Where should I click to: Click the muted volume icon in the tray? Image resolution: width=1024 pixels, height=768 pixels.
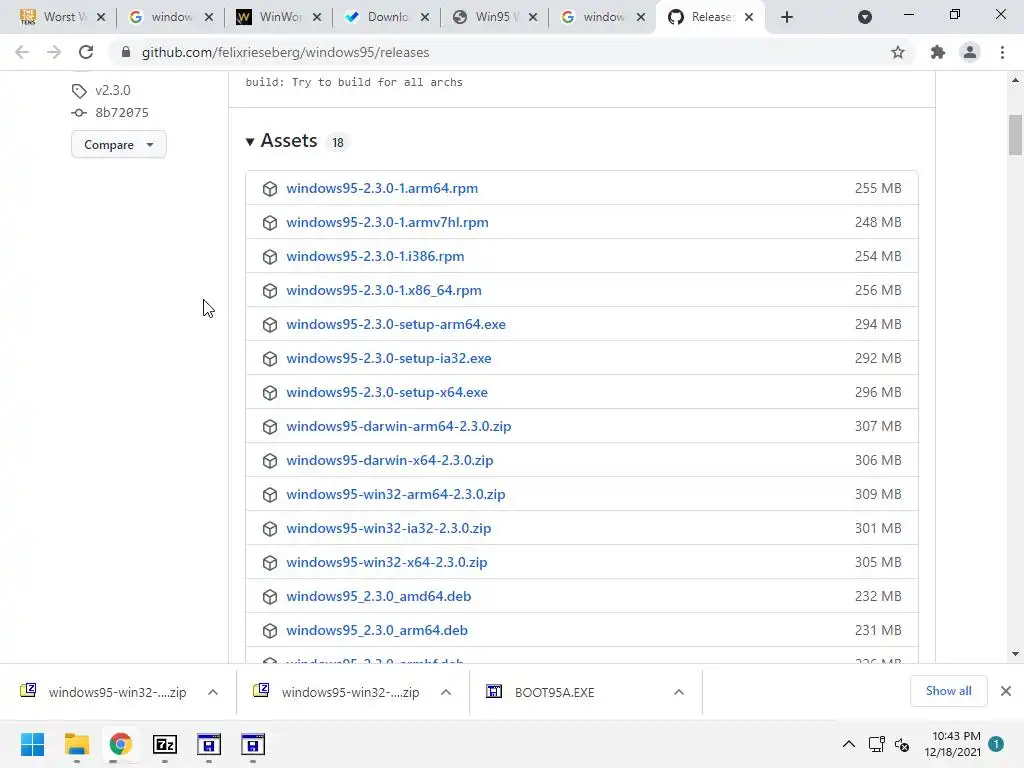click(902, 744)
